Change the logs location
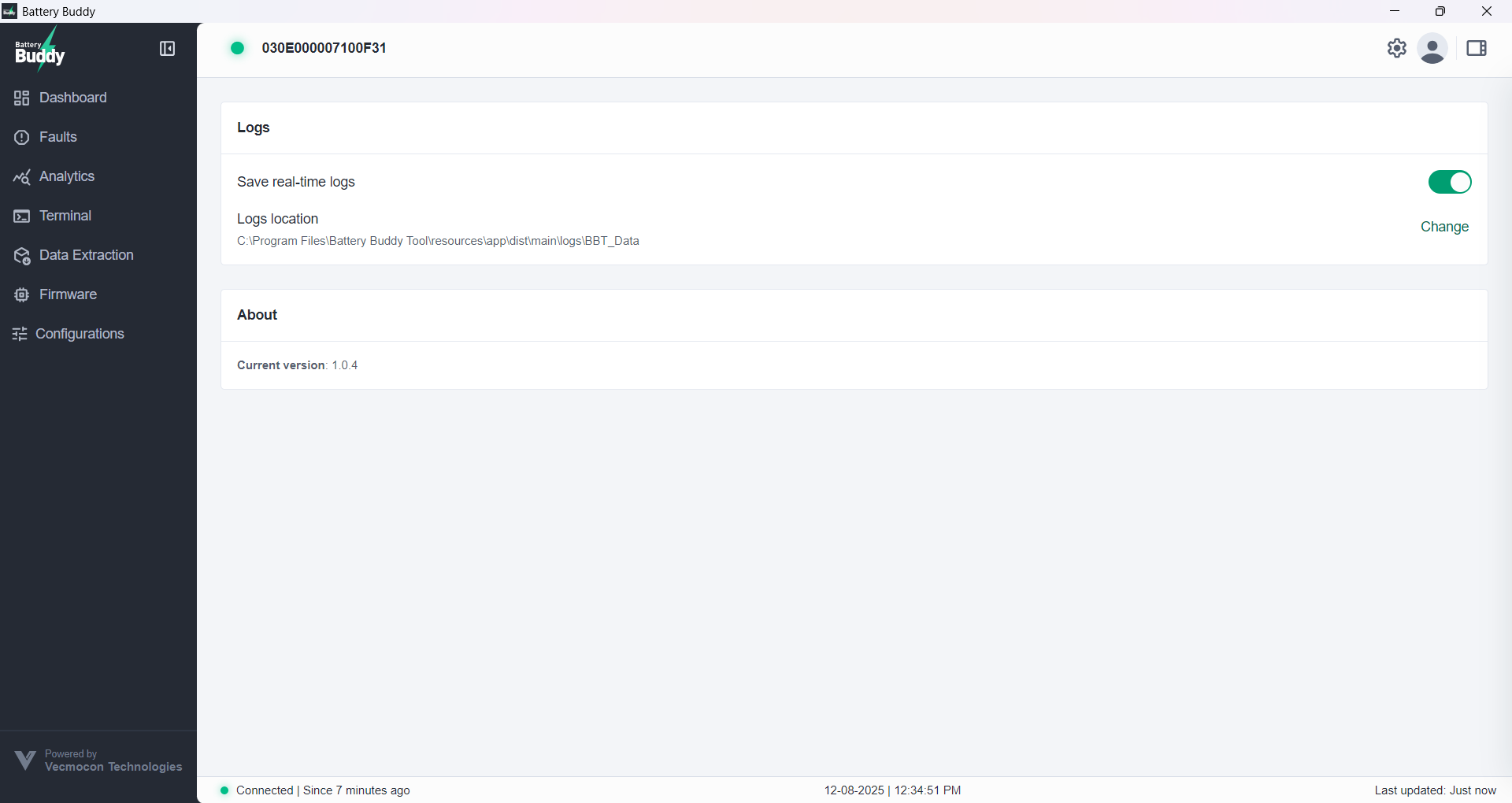This screenshot has height=803, width=1512. [x=1444, y=227]
